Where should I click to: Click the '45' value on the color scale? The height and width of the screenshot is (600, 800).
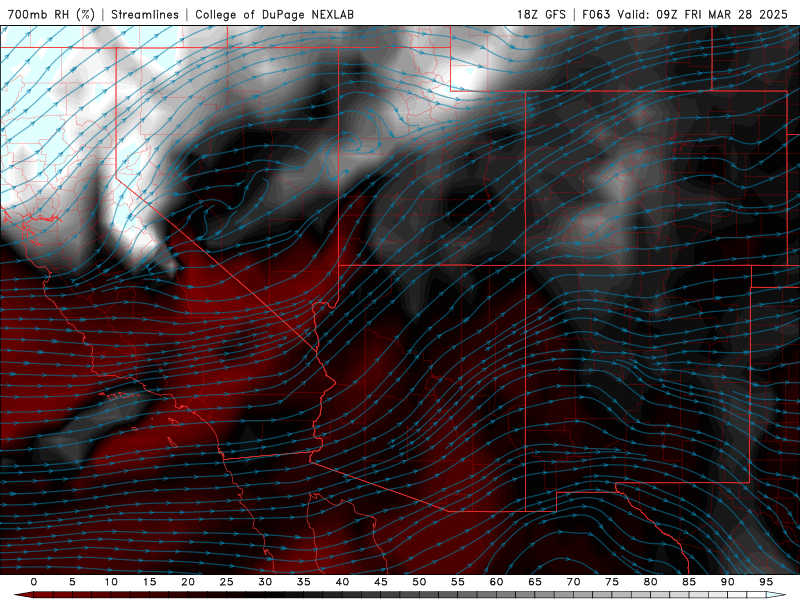(x=381, y=582)
